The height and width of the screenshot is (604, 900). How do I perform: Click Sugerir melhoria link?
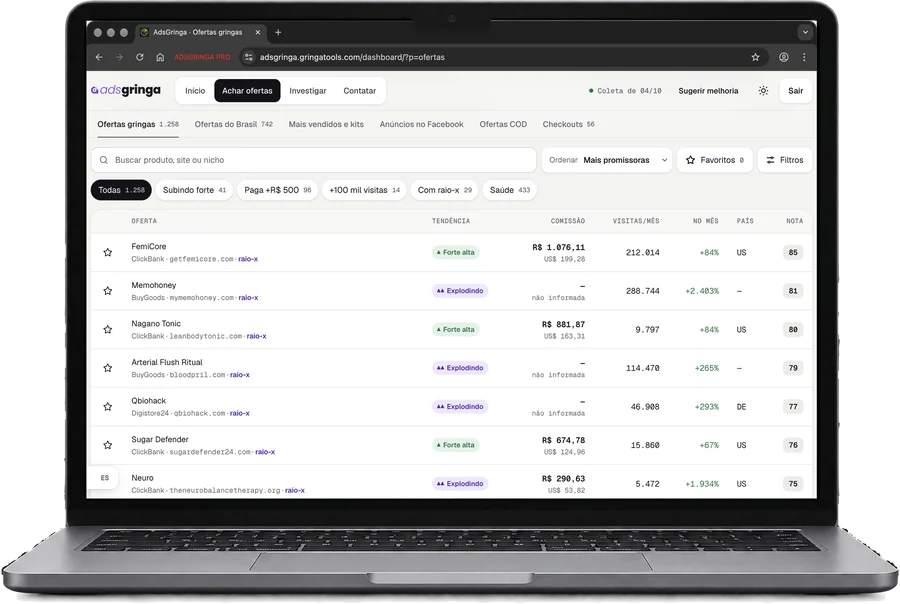708,91
